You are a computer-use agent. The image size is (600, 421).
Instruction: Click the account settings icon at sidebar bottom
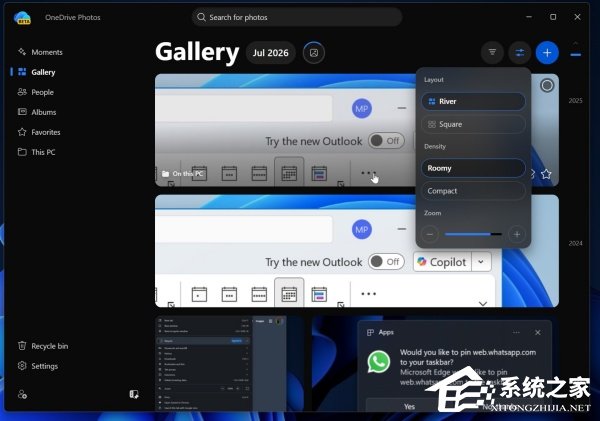tap(22, 394)
